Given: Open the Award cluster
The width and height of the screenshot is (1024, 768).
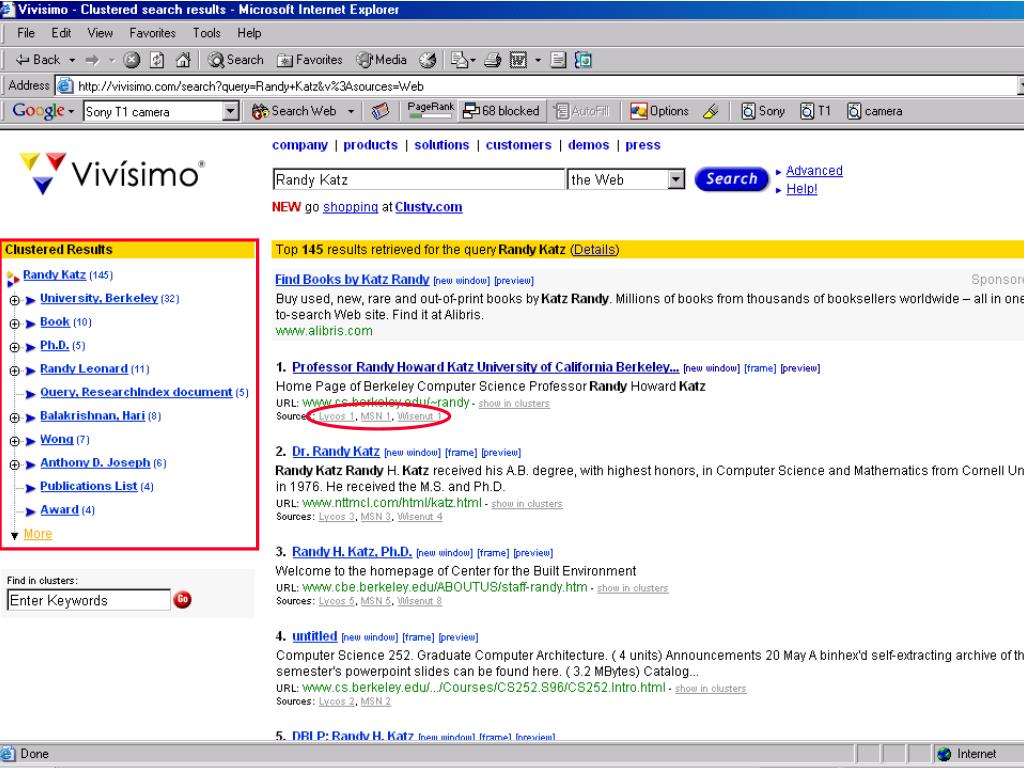Looking at the screenshot, I should (x=59, y=509).
